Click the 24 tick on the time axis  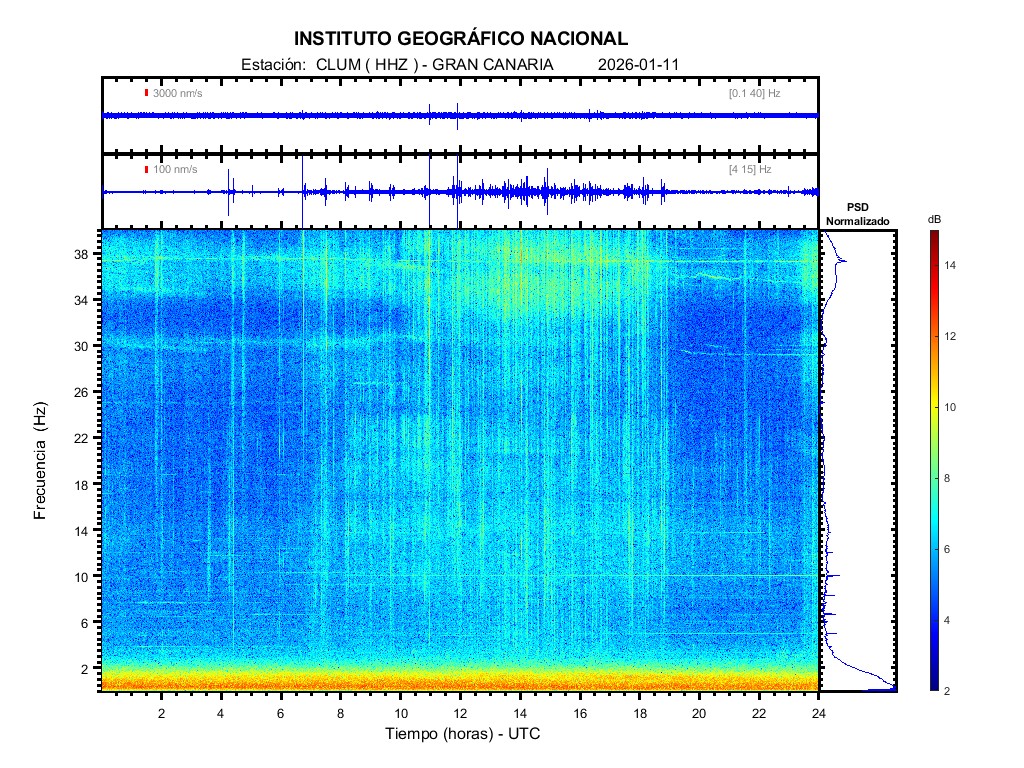point(818,713)
